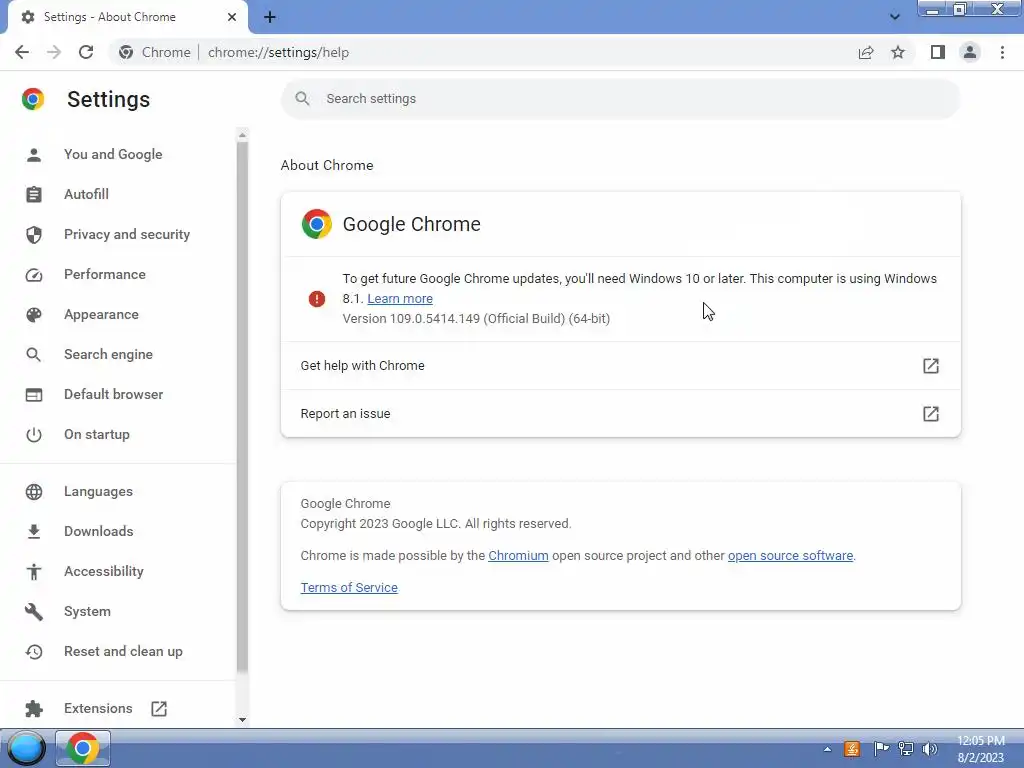Click the address bar URL

click(278, 52)
